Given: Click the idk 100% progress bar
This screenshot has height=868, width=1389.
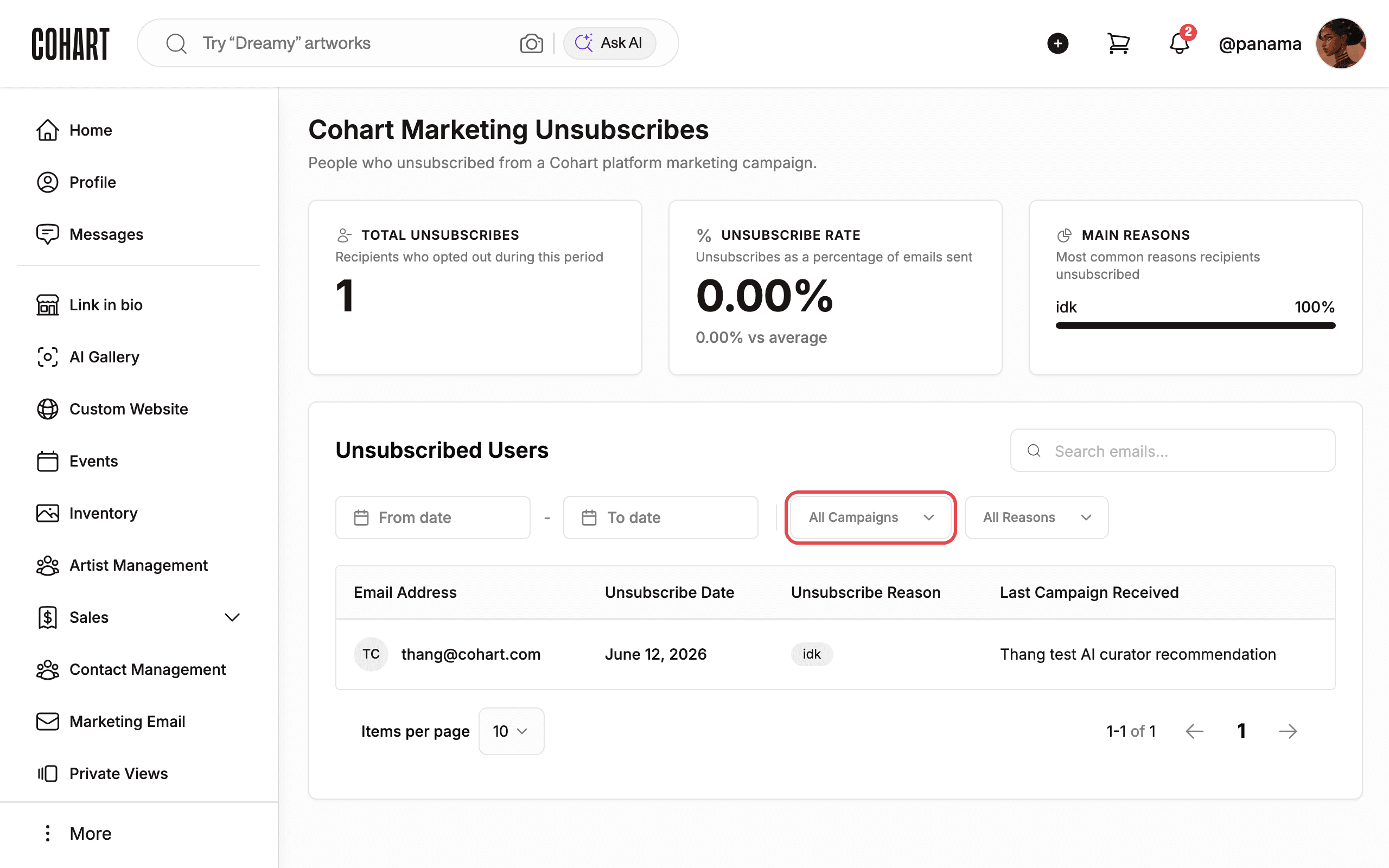Looking at the screenshot, I should (x=1195, y=325).
